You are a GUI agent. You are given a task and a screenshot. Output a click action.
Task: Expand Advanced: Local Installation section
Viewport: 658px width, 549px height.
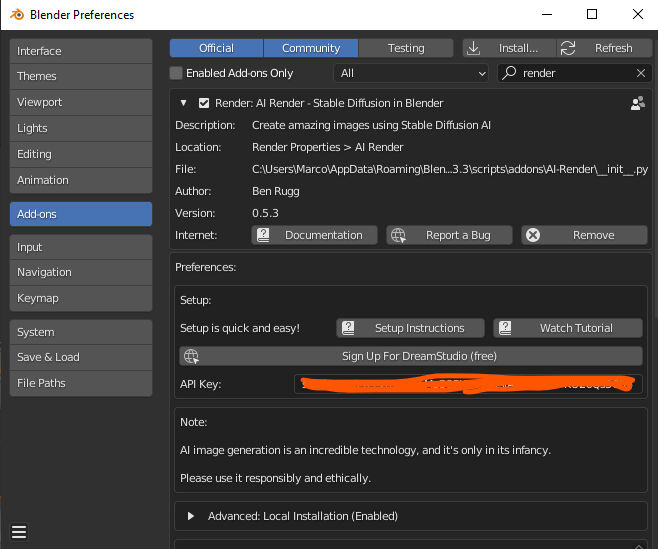pos(191,516)
